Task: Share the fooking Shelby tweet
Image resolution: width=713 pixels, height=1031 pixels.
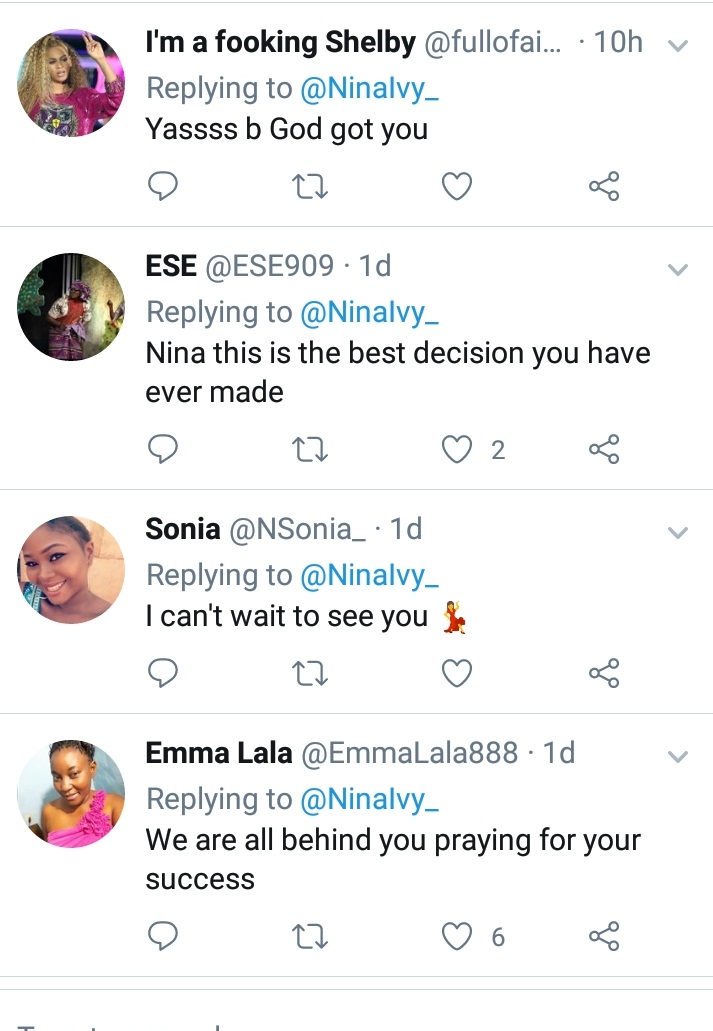Action: click(x=604, y=186)
